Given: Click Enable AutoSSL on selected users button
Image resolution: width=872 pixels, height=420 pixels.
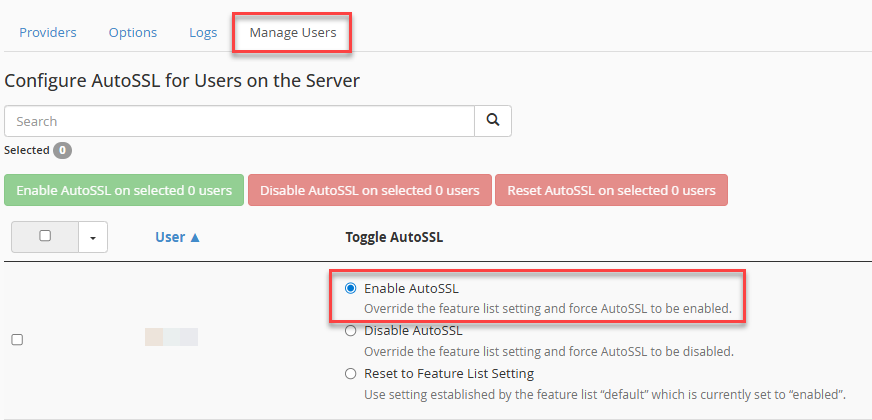Looking at the screenshot, I should 124,190.
